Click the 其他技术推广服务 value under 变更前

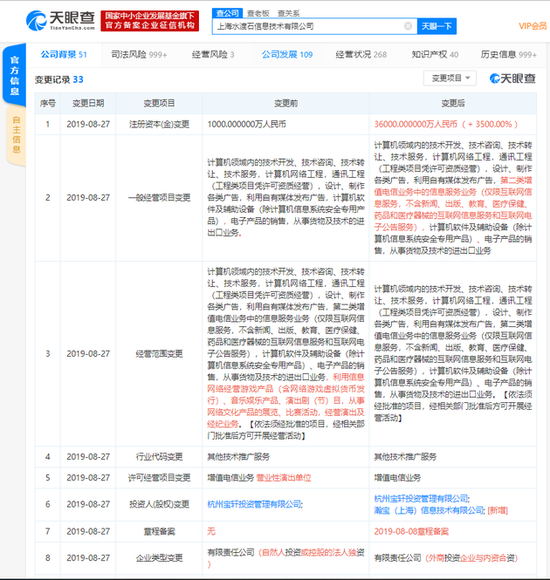click(239, 457)
